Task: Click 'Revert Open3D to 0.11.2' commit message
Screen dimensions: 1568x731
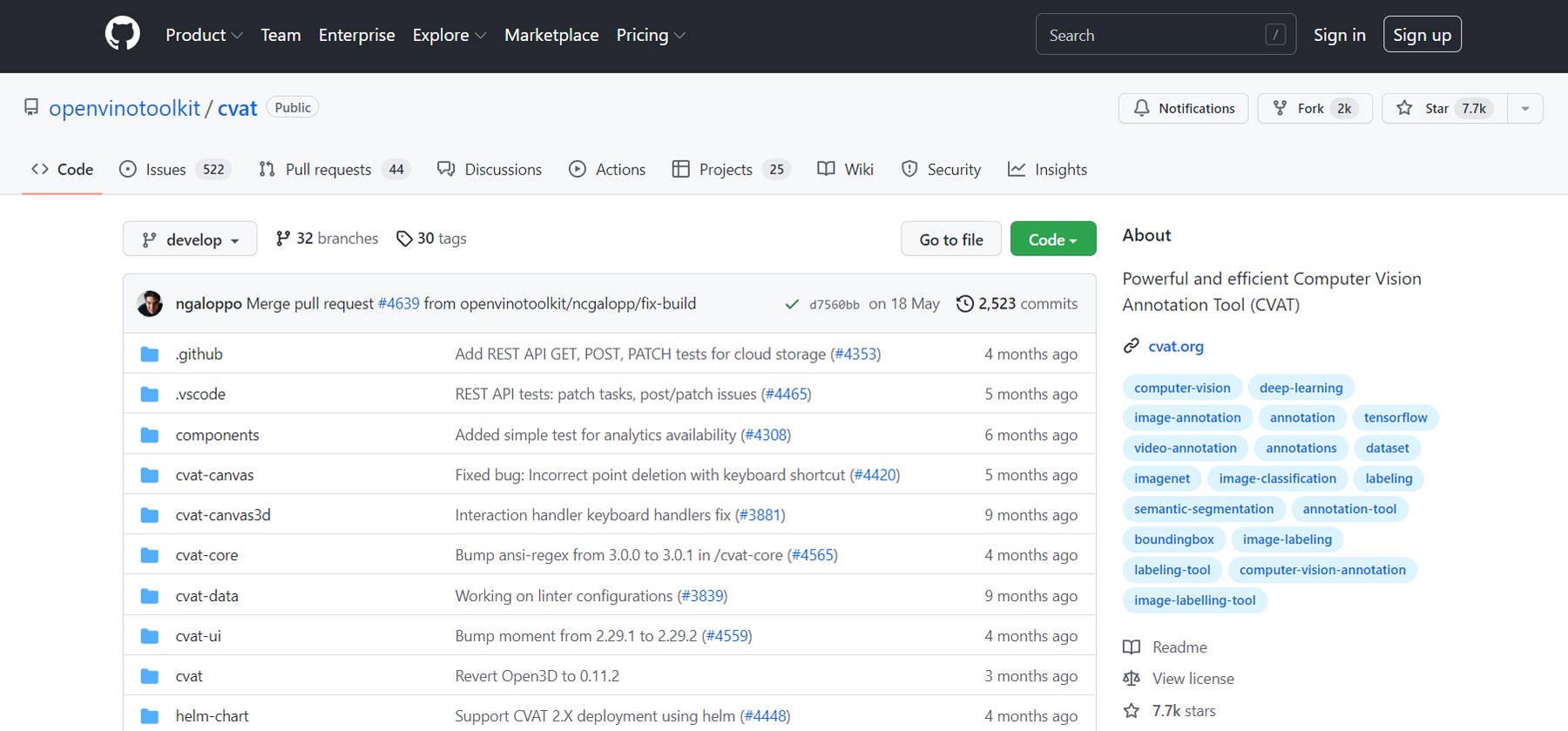Action: 537,676
